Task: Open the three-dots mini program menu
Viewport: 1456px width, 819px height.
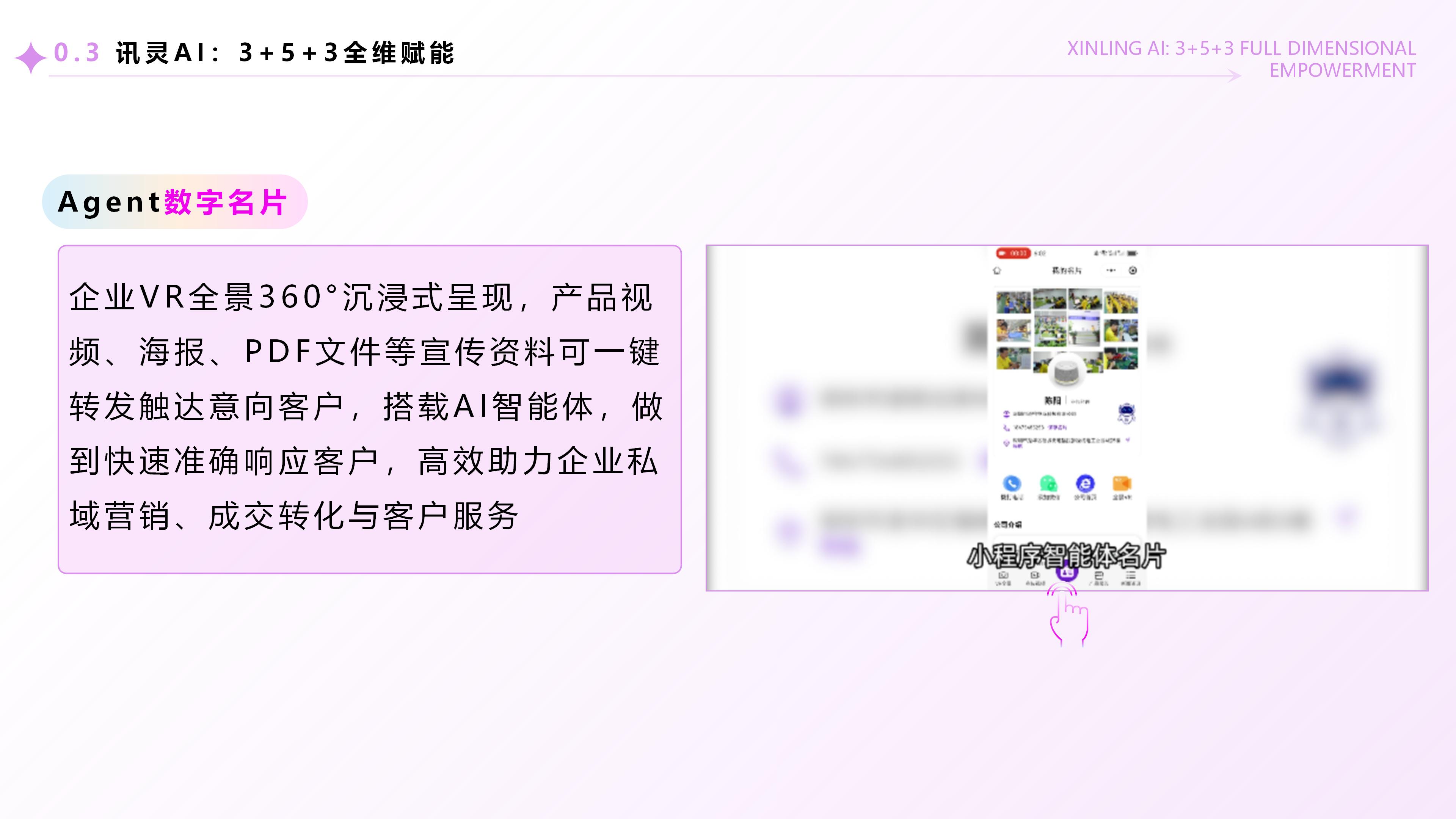Action: tap(1111, 271)
